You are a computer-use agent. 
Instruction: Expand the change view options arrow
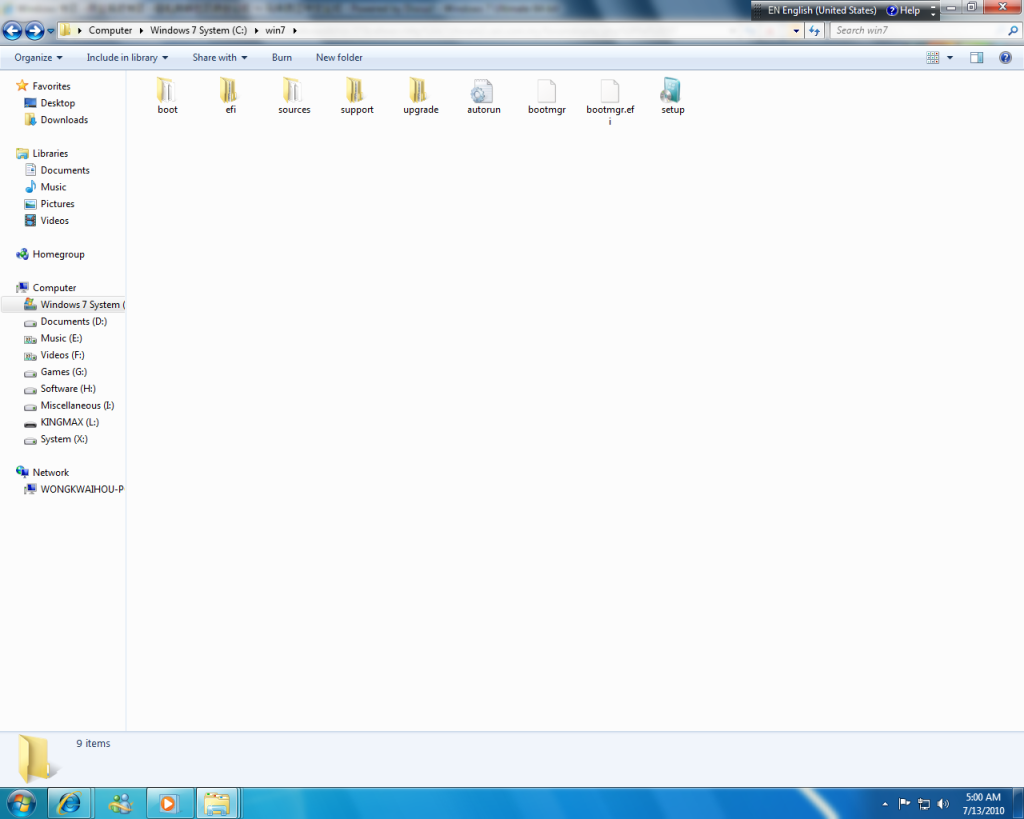pyautogui.click(x=950, y=58)
